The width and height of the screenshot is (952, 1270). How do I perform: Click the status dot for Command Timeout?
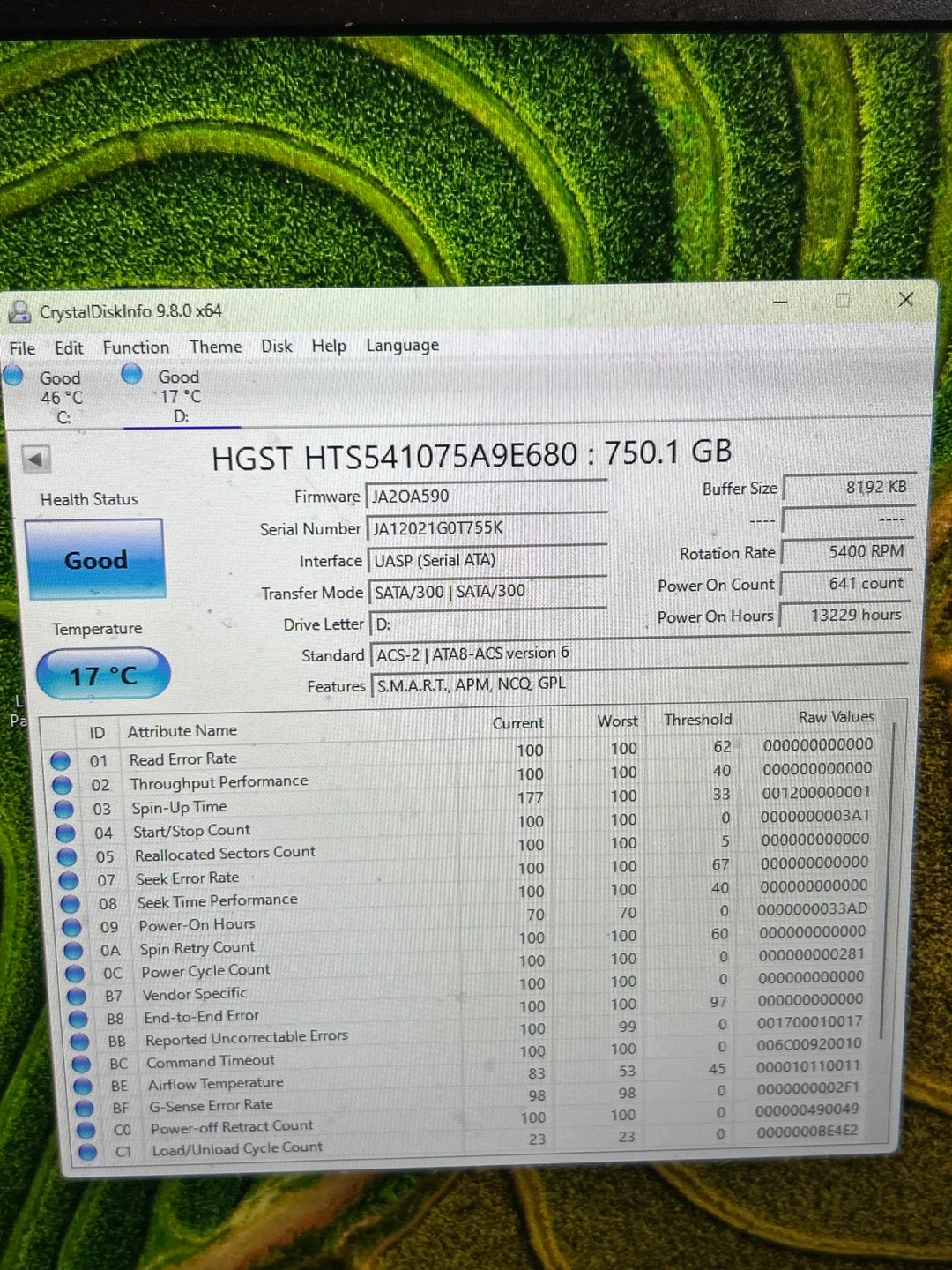click(x=81, y=1065)
